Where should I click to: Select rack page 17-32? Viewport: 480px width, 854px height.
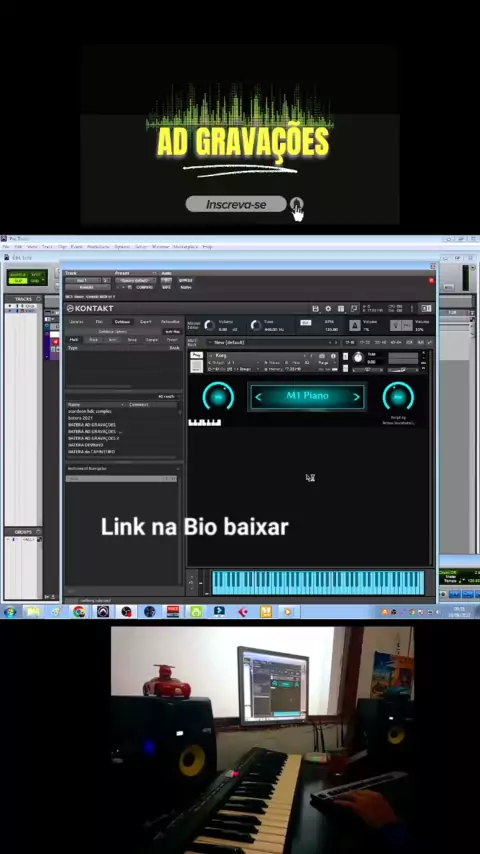364,343
